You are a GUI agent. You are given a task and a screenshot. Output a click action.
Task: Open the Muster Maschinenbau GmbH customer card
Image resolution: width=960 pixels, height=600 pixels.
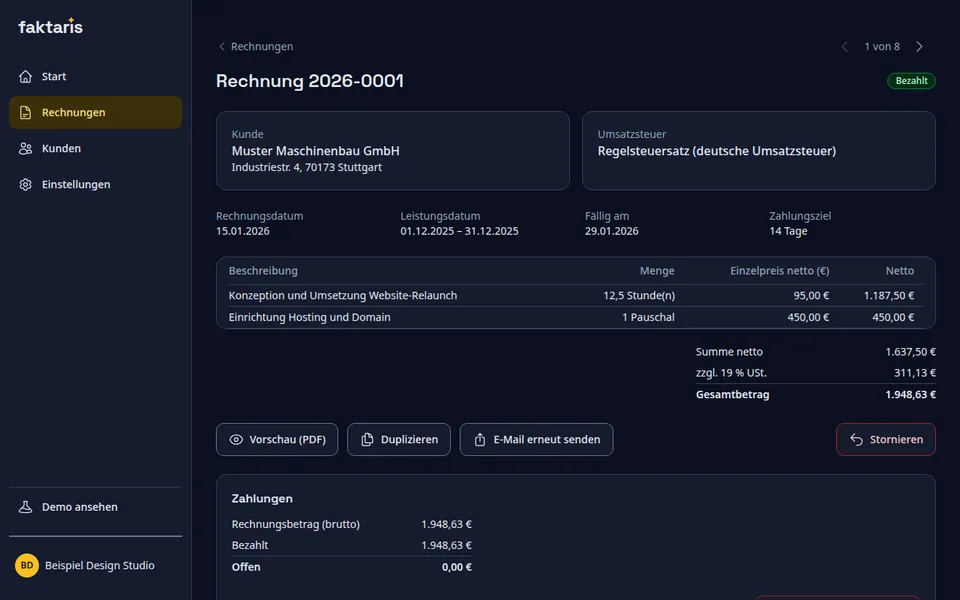(x=392, y=151)
